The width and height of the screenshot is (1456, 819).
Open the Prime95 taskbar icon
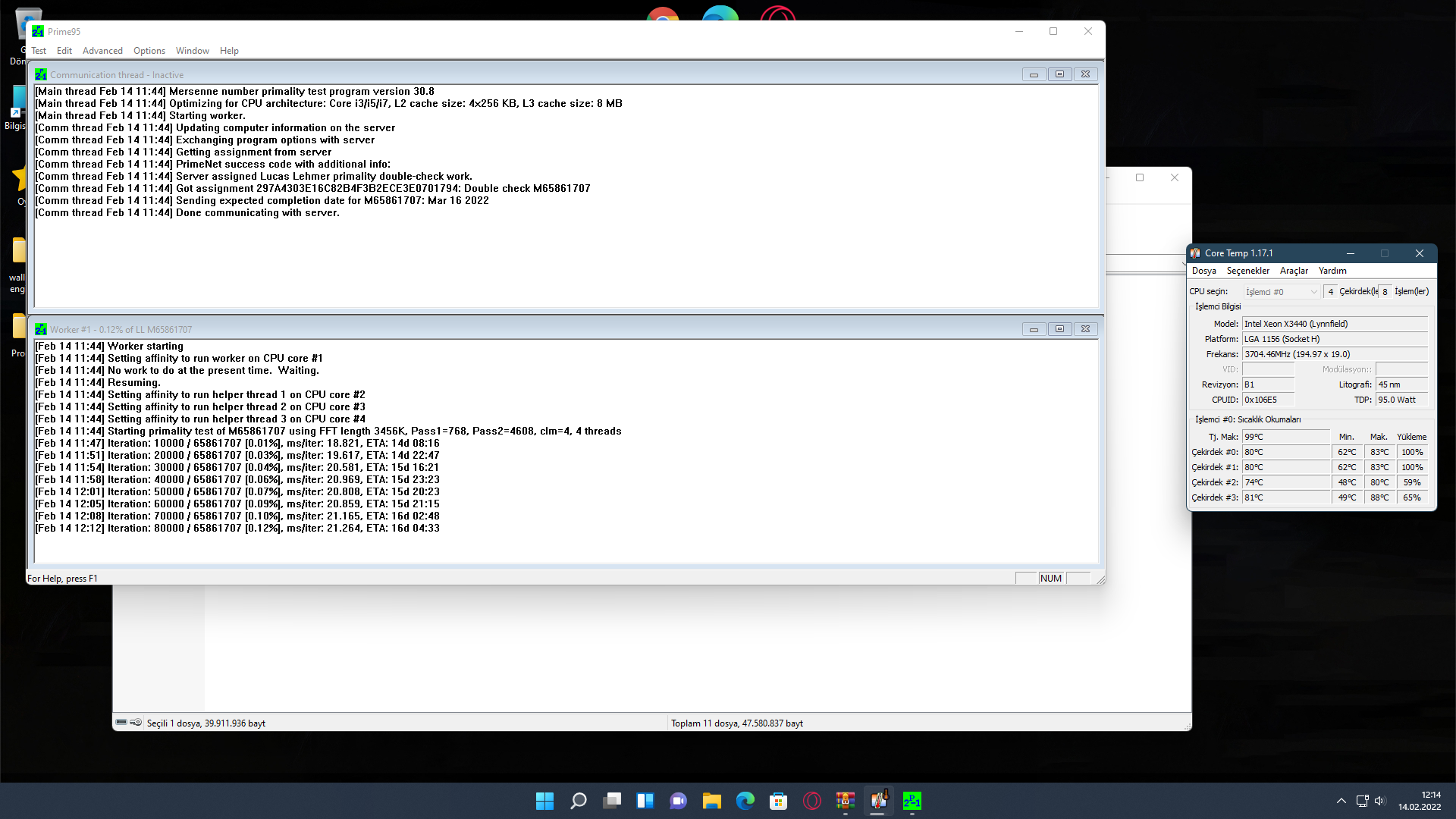tap(912, 801)
